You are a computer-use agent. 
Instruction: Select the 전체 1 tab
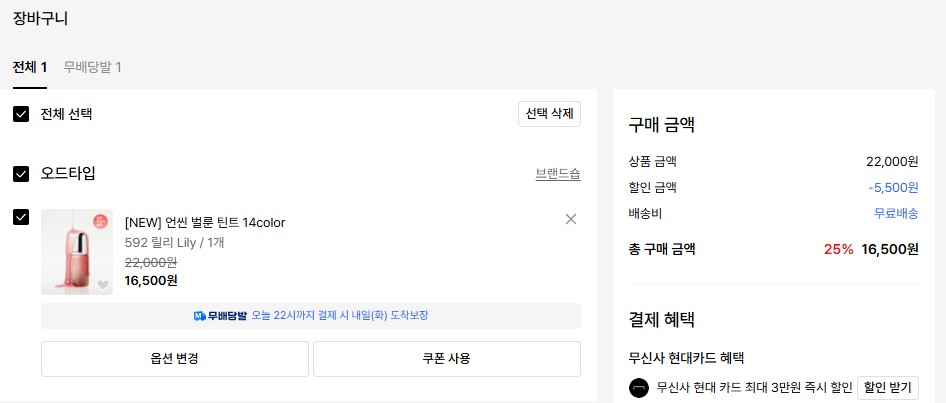point(30,67)
